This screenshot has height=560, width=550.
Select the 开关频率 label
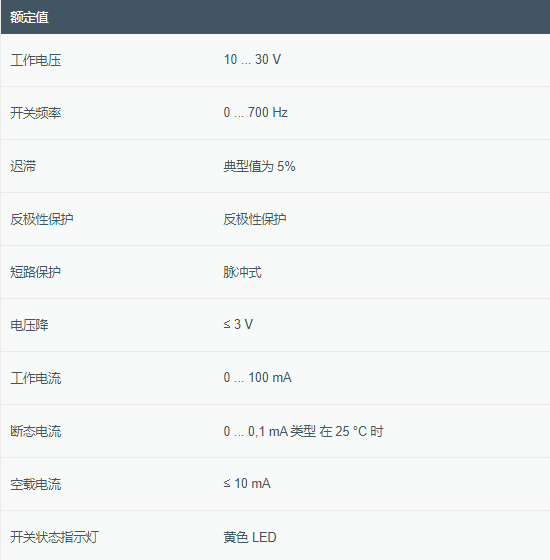35,113
